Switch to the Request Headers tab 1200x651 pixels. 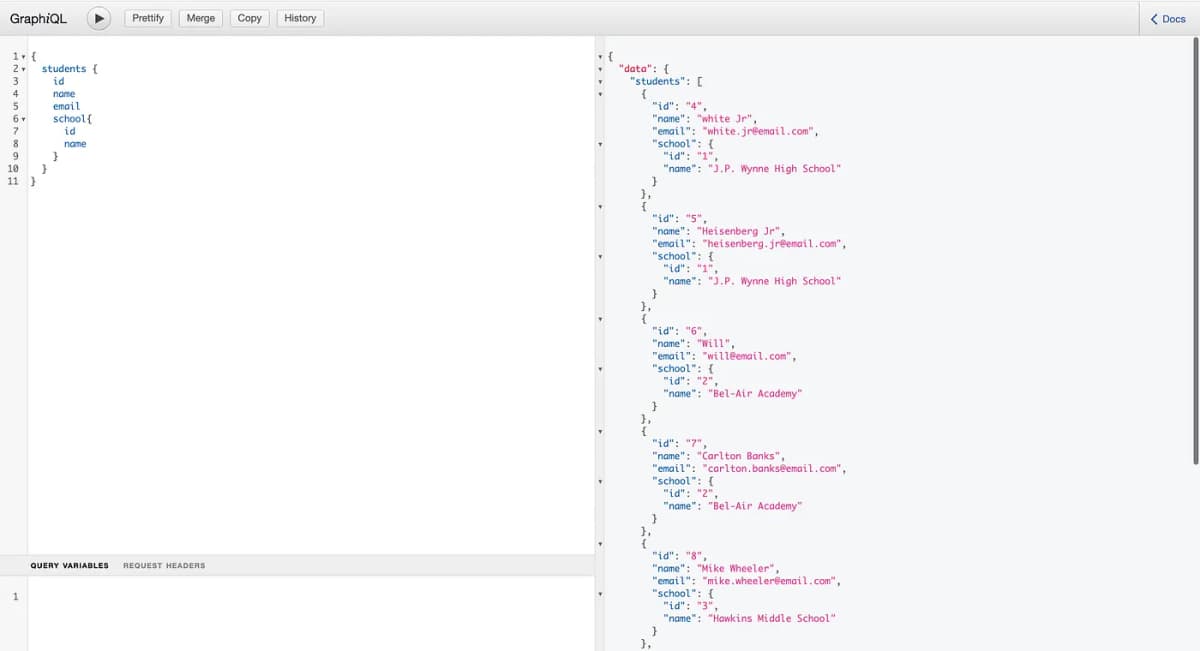pos(164,566)
